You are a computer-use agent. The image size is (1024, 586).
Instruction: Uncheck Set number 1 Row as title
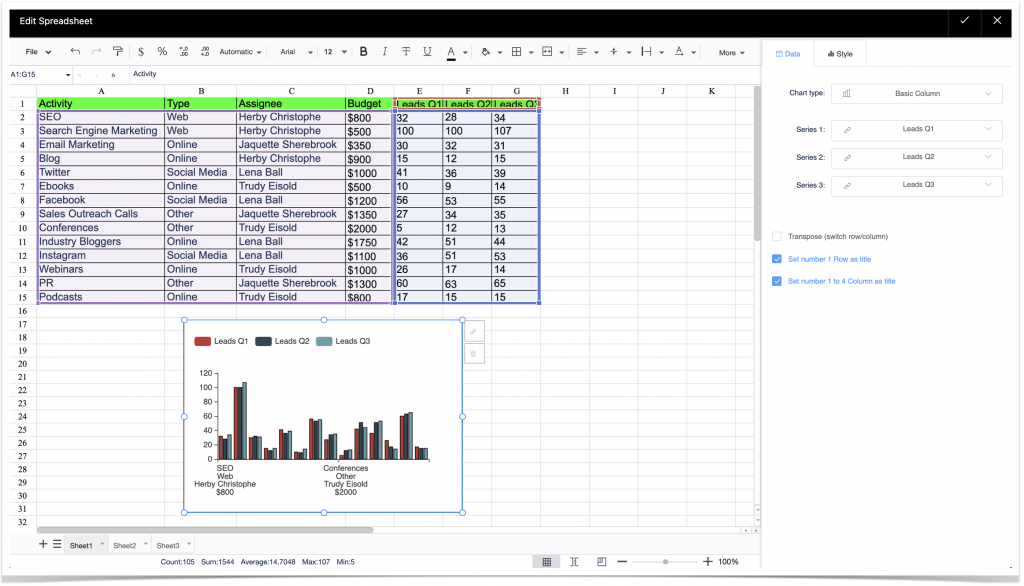pos(777,258)
